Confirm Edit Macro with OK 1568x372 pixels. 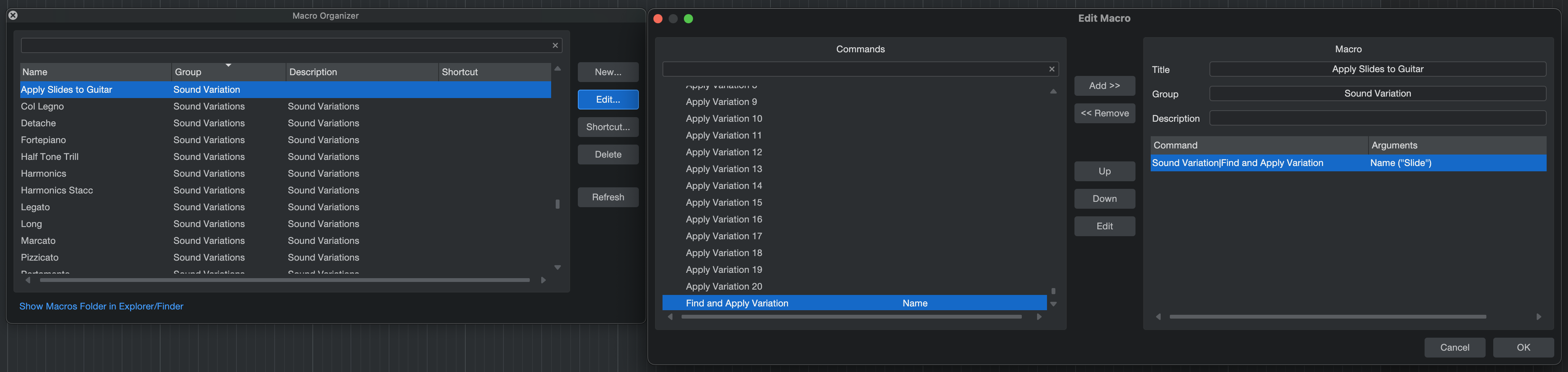(x=1523, y=347)
